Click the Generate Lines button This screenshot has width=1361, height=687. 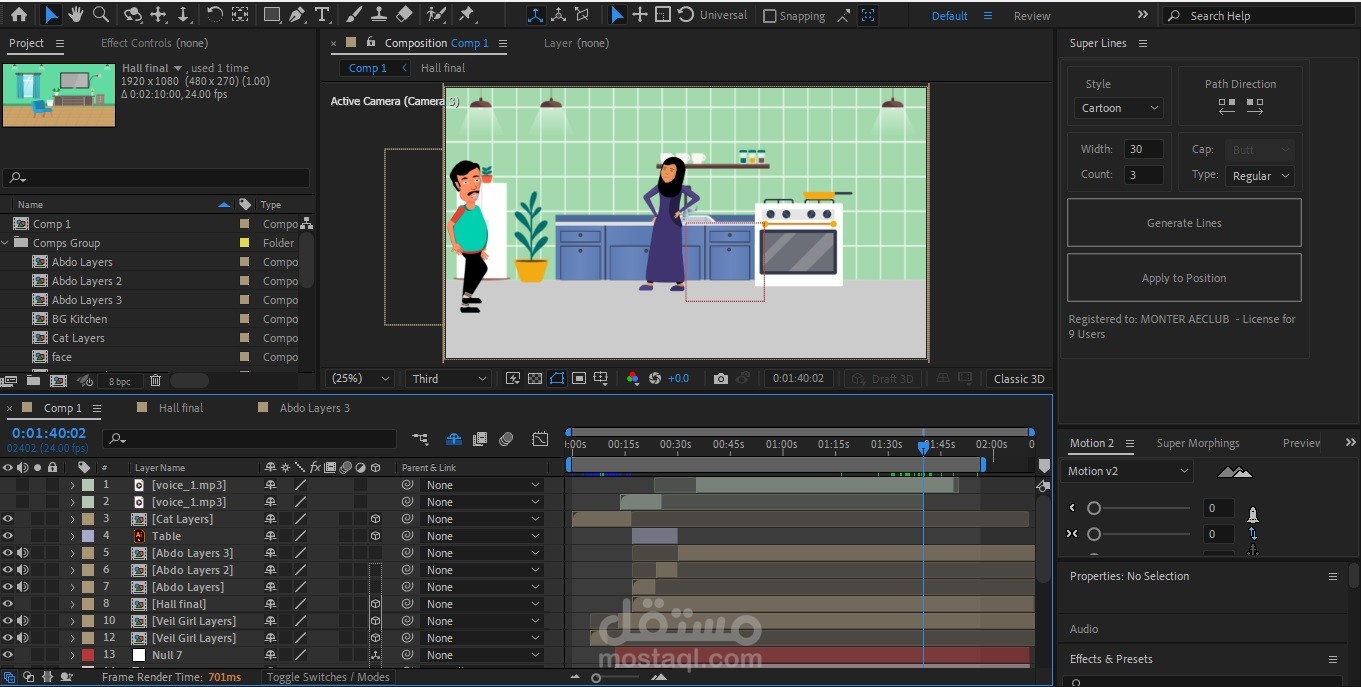[x=1184, y=223]
